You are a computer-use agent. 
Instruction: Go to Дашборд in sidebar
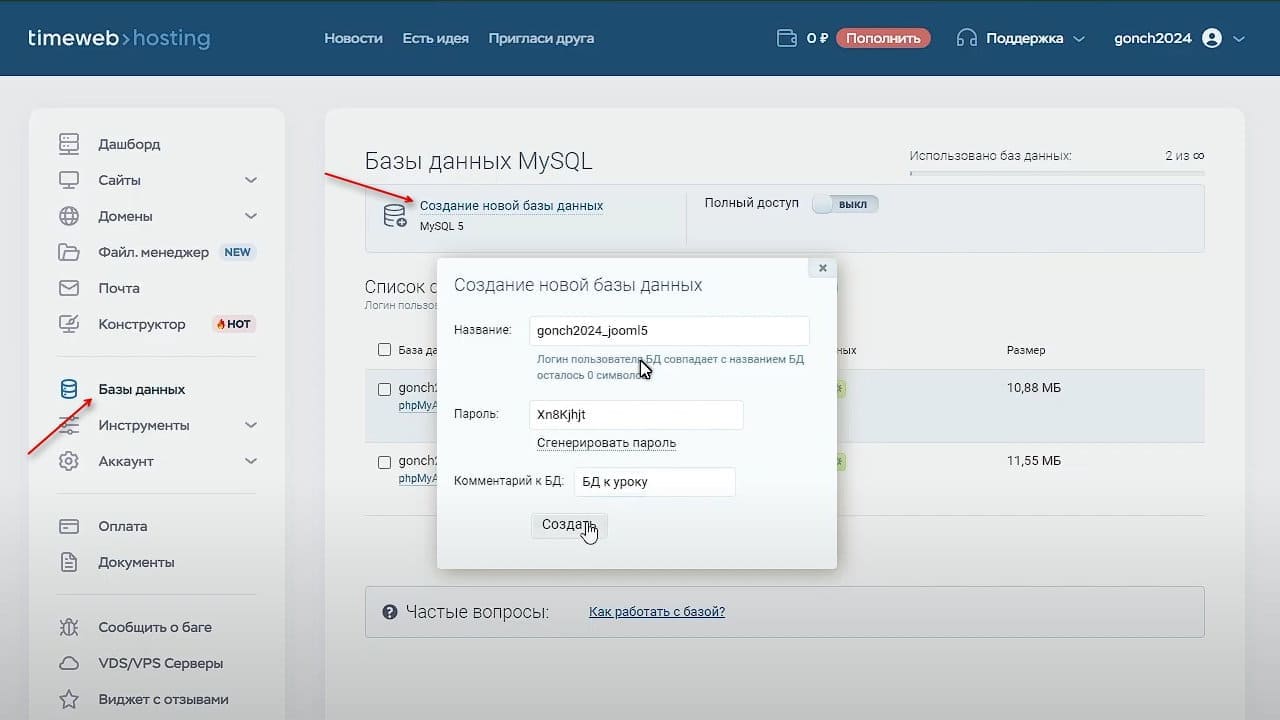tap(129, 144)
